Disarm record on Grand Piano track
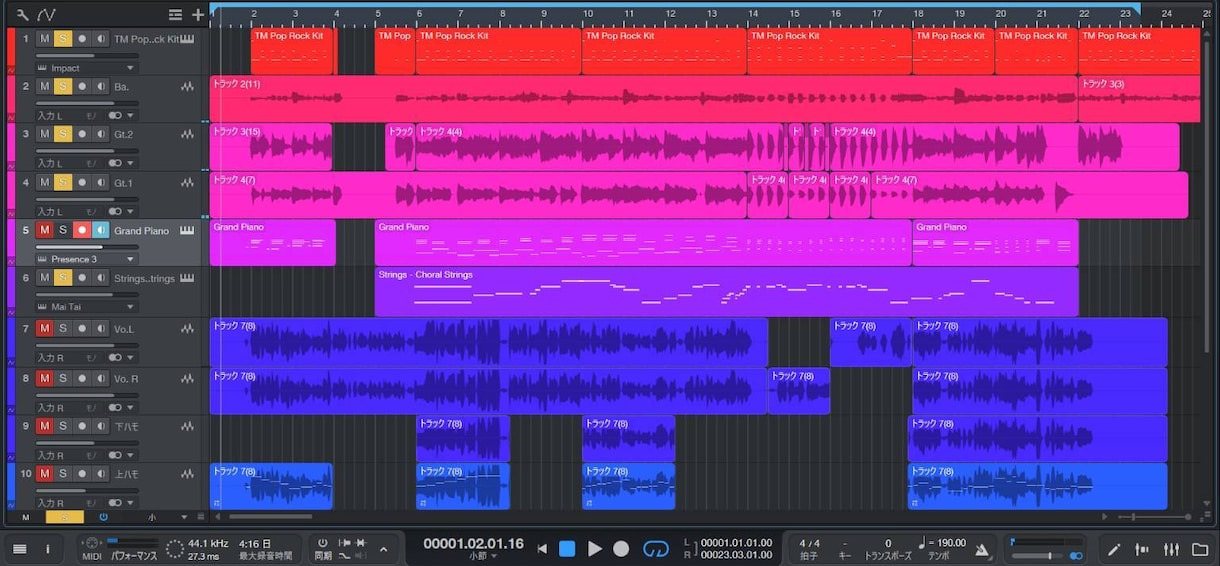Image resolution: width=1220 pixels, height=566 pixels. (x=82, y=230)
